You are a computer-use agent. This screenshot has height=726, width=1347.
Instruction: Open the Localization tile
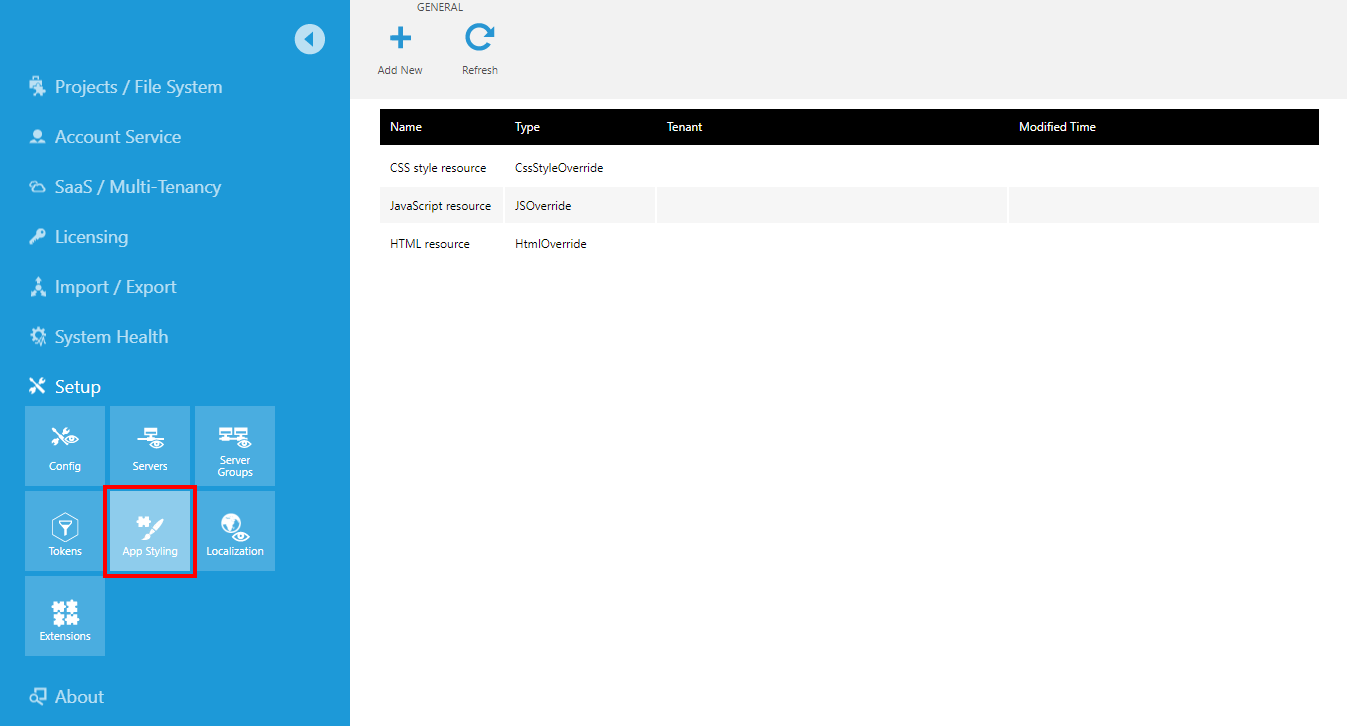234,530
